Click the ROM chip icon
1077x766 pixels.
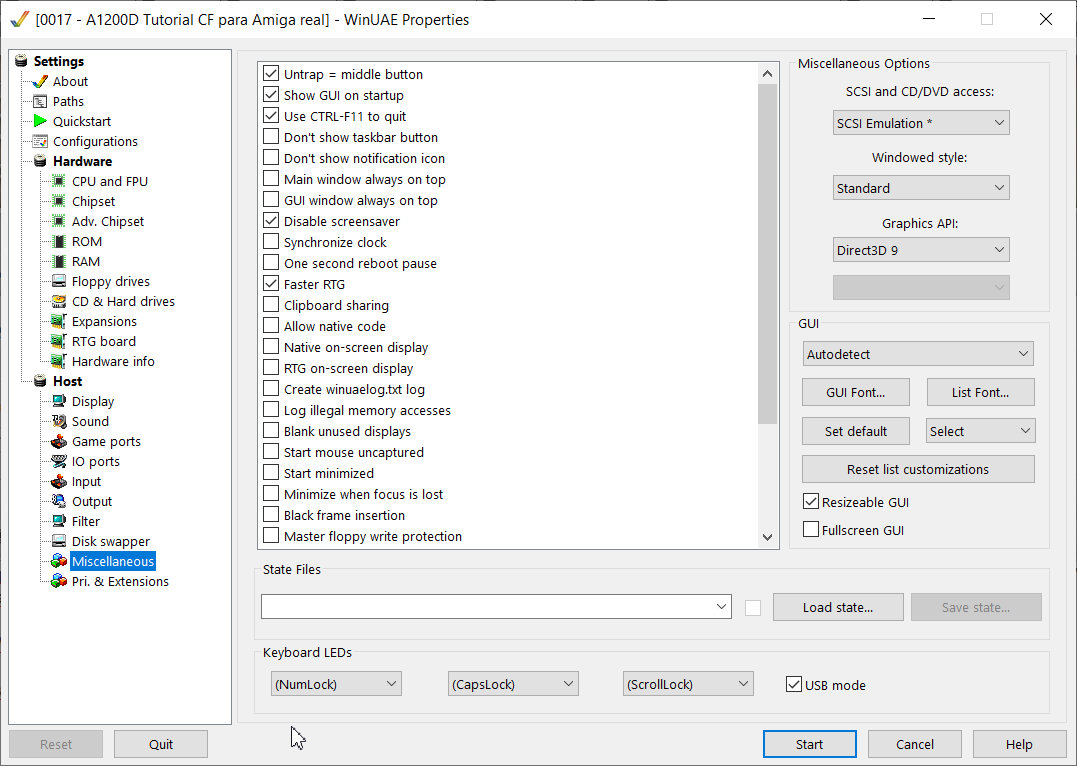[x=59, y=241]
